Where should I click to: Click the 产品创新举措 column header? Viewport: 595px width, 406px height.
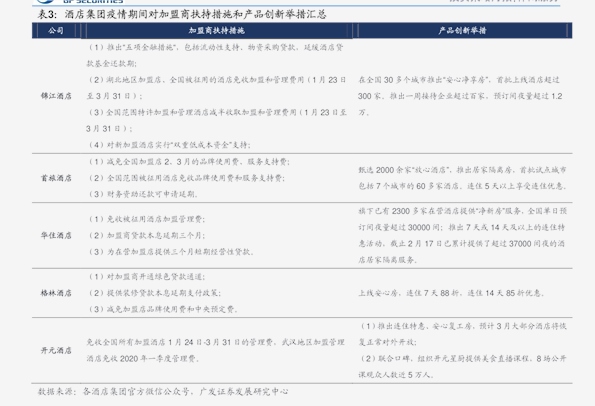coord(462,31)
